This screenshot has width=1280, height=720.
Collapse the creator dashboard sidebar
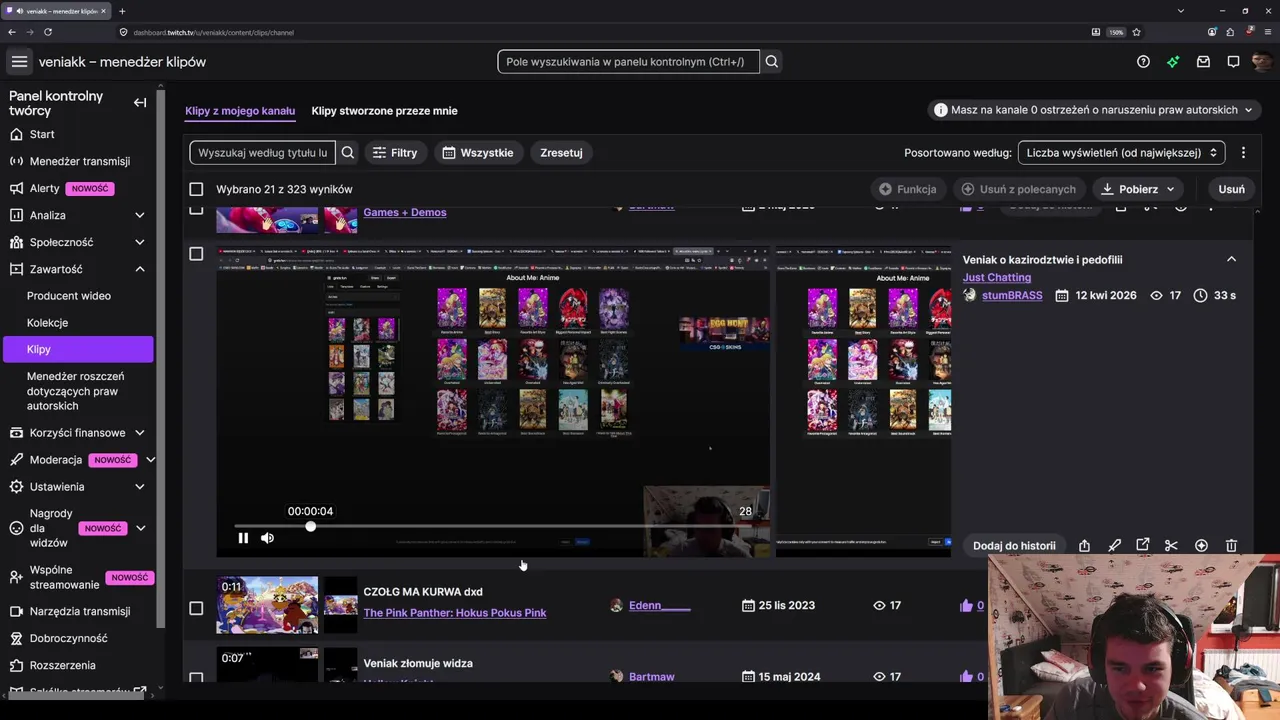click(140, 102)
